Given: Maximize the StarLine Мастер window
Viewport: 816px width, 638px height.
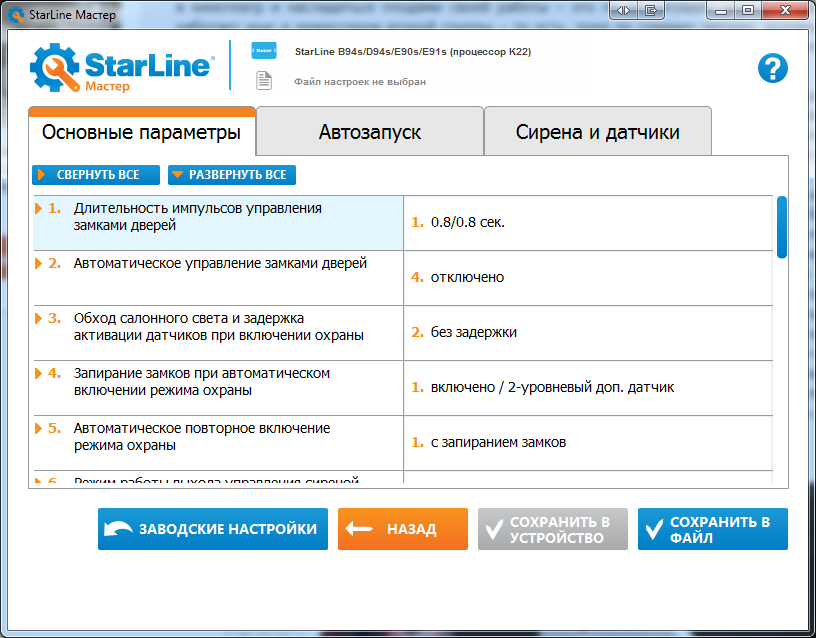Looking at the screenshot, I should 748,10.
